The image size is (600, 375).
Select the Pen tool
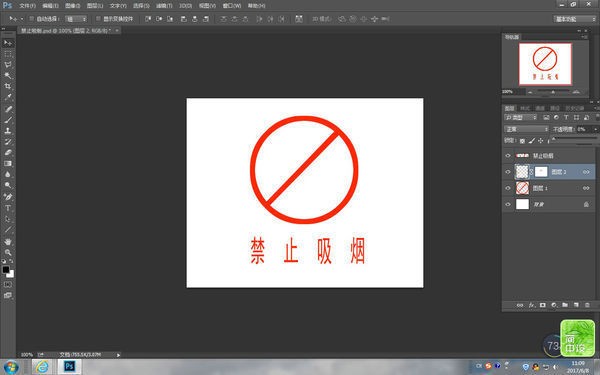[x=8, y=197]
